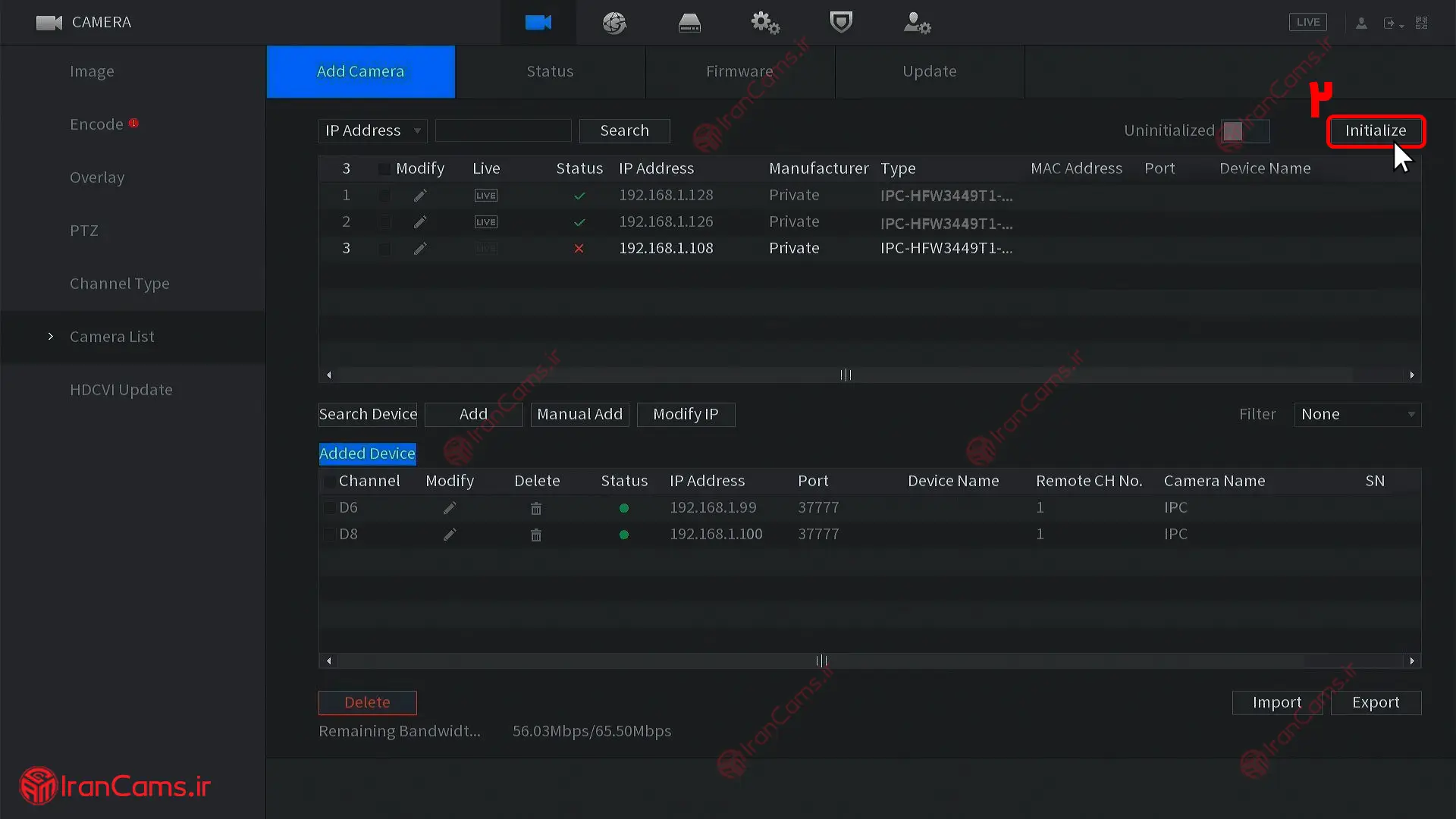1456x819 pixels.
Task: Click the Manual Add button
Action: point(580,414)
